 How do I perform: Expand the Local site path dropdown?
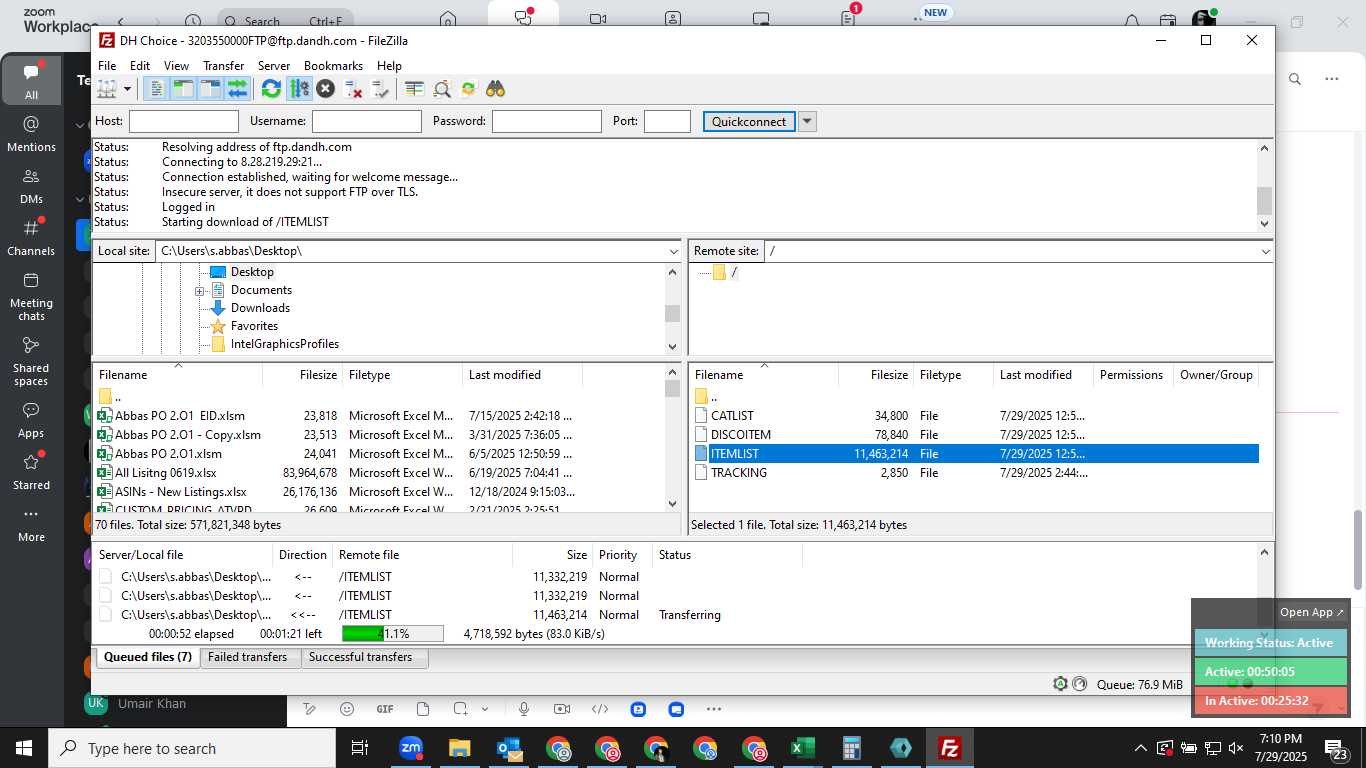[673, 251]
